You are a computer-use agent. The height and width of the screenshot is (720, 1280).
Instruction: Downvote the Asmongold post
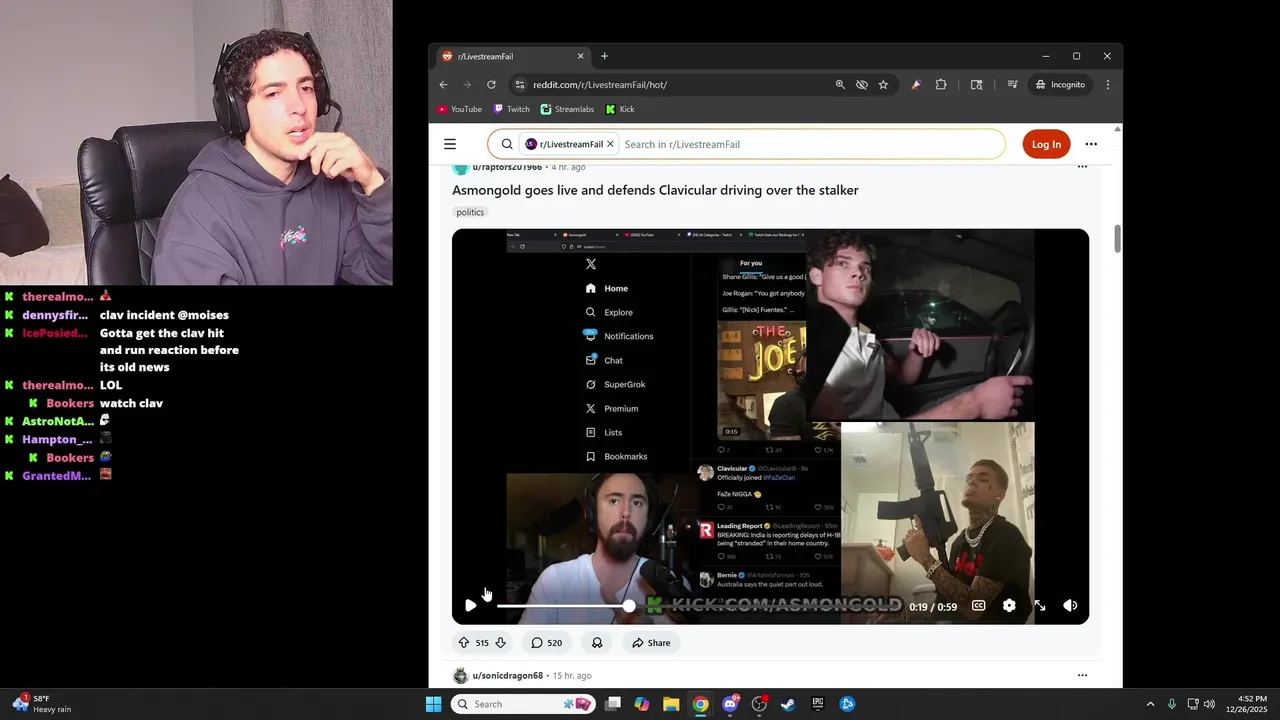click(x=500, y=643)
